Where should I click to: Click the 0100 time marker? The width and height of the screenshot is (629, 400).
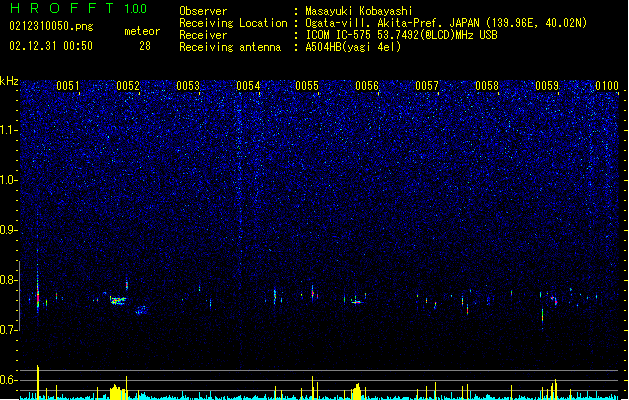tap(607, 86)
